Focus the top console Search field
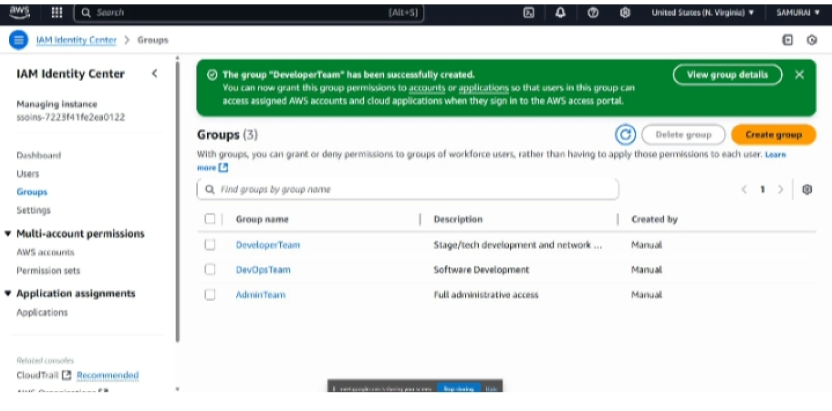 [249, 13]
